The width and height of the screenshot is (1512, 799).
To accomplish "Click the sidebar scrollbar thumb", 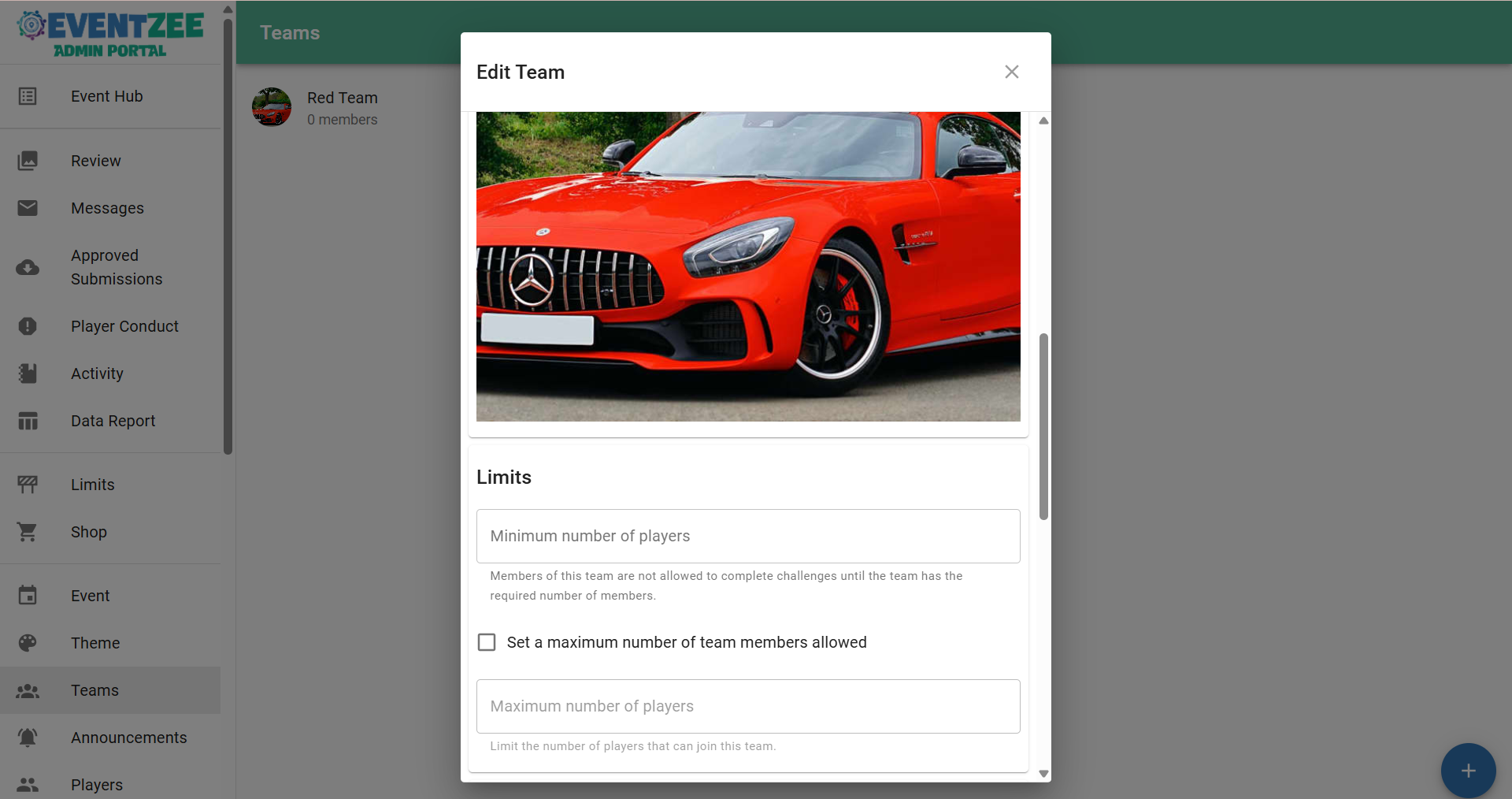I will (228, 236).
